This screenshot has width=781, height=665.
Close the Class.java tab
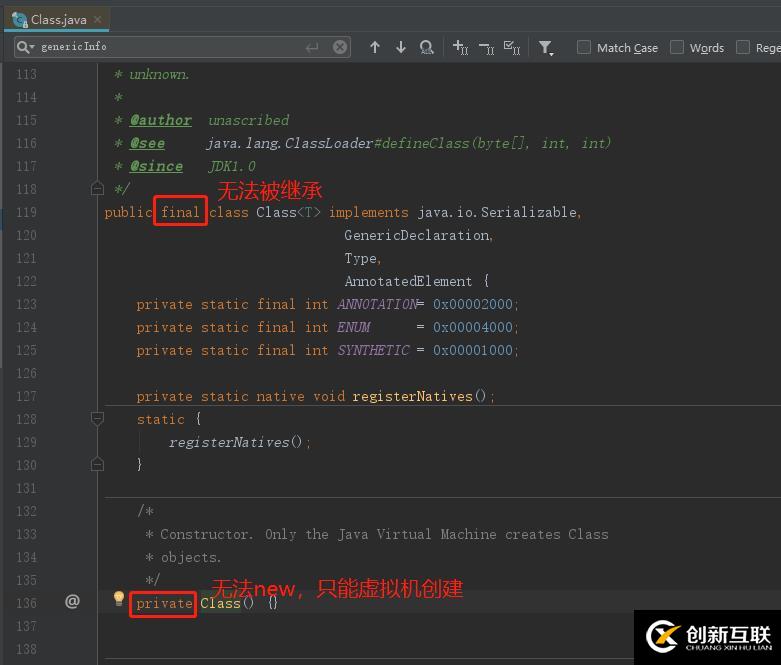(98, 19)
